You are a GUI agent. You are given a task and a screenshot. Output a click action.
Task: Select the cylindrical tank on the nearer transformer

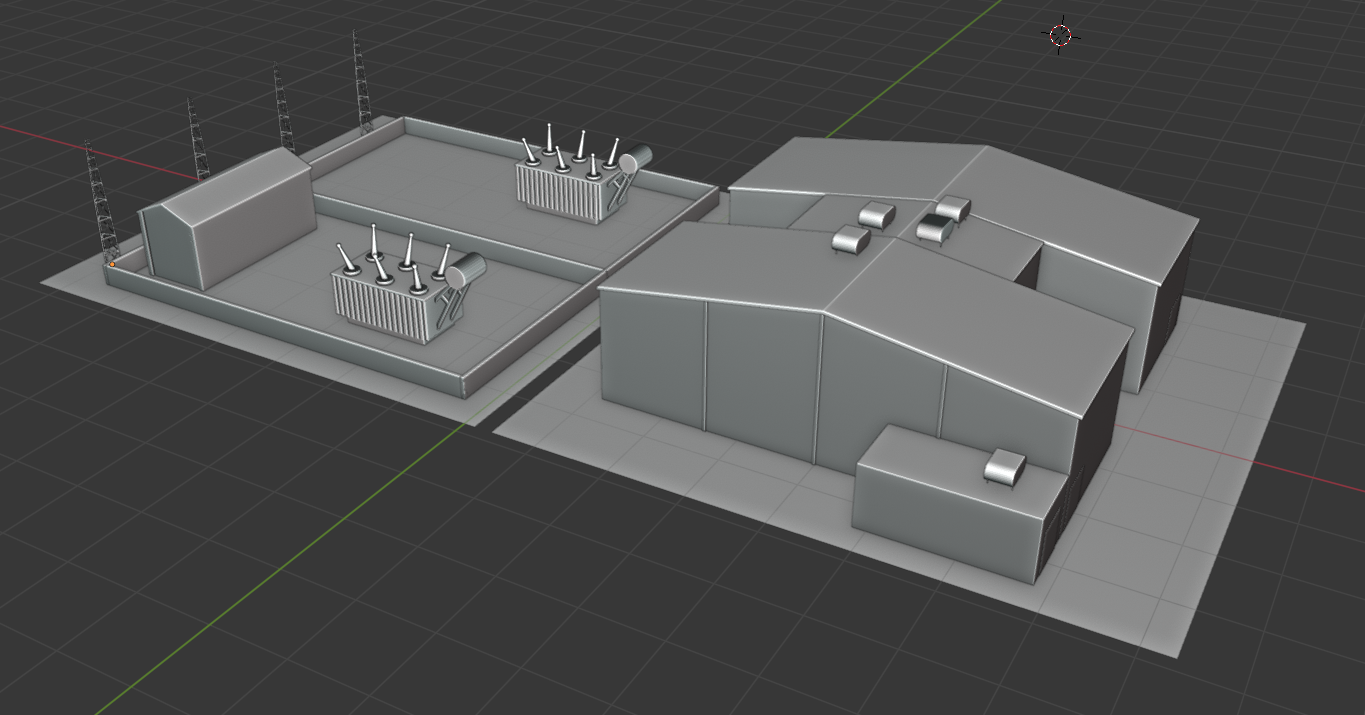(466, 270)
